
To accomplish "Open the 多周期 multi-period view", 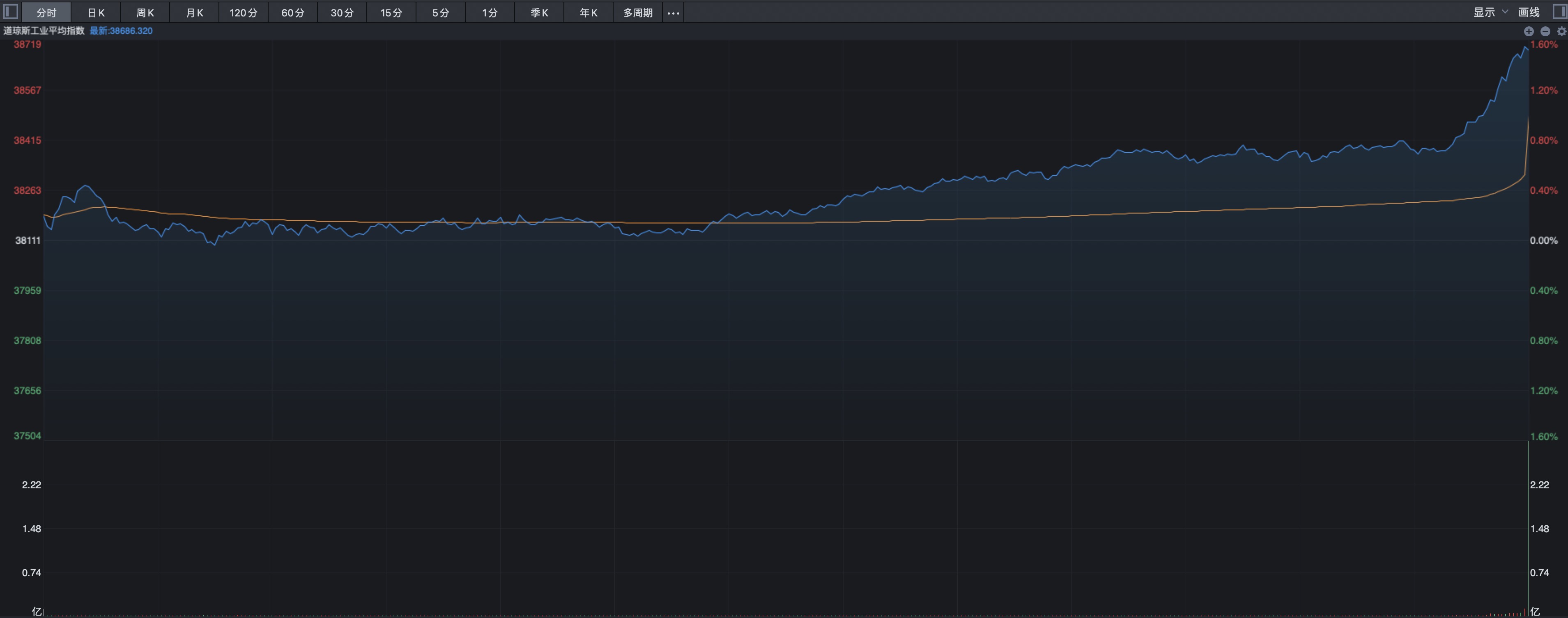I will [638, 13].
